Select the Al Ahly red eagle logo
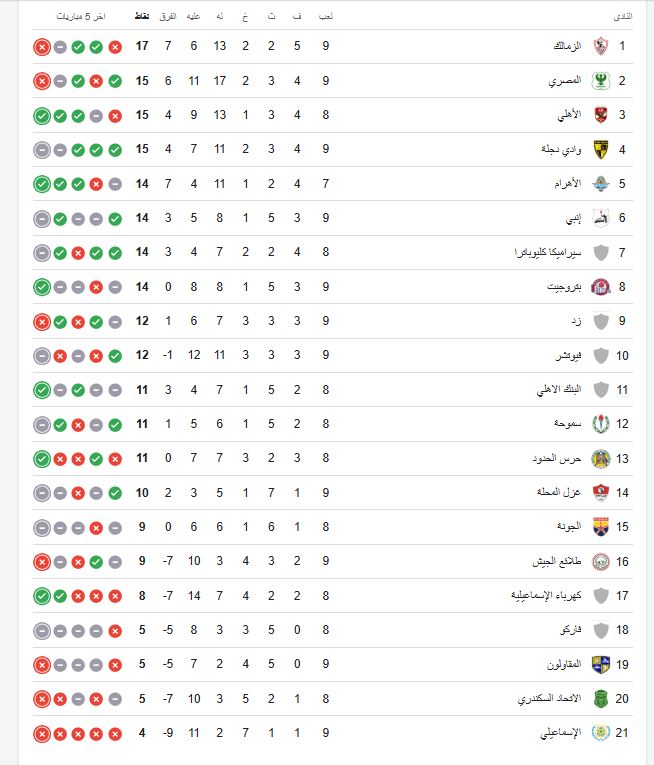The image size is (654, 765). pos(601,115)
